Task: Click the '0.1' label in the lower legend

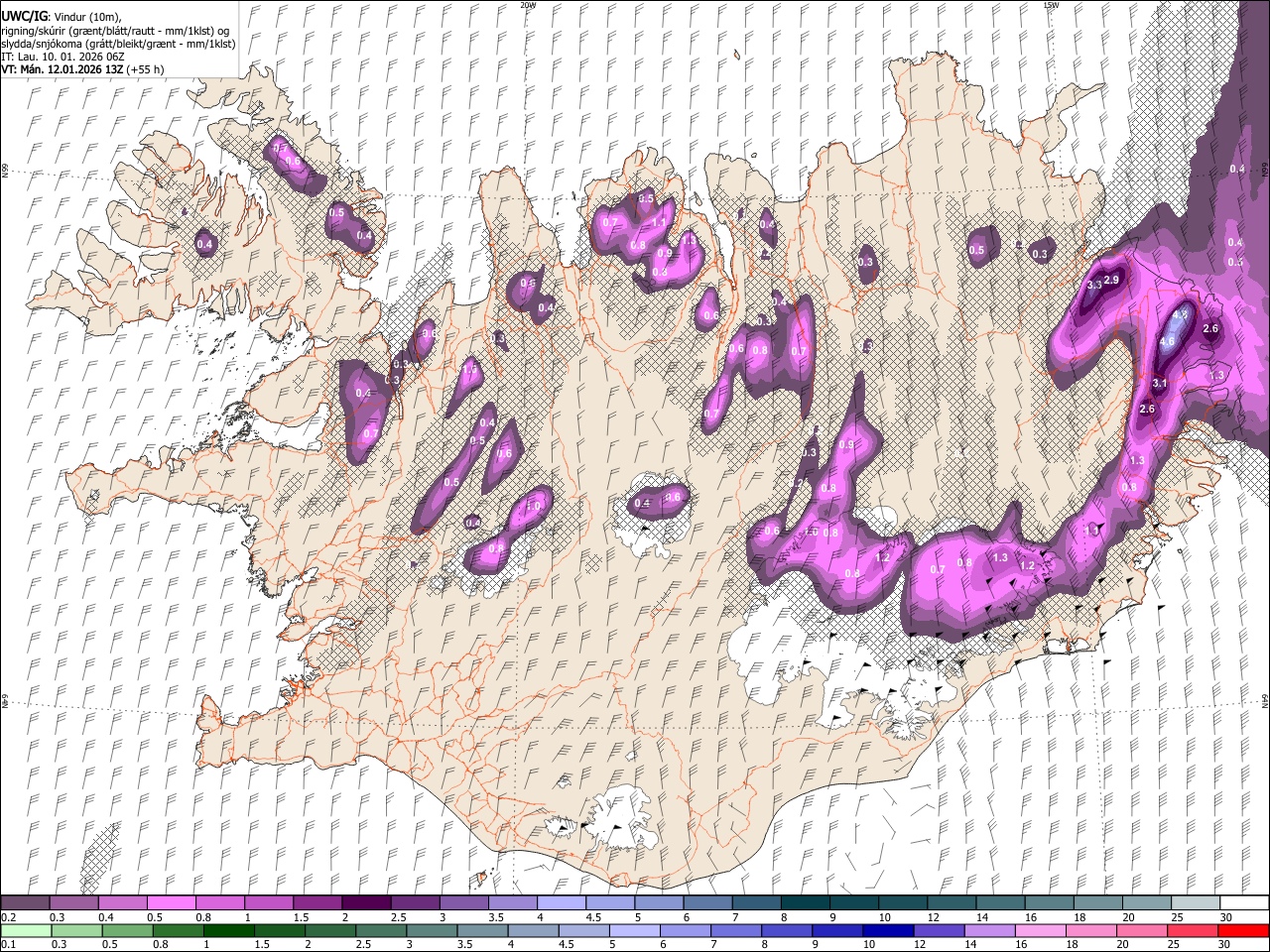Action: tap(8, 944)
